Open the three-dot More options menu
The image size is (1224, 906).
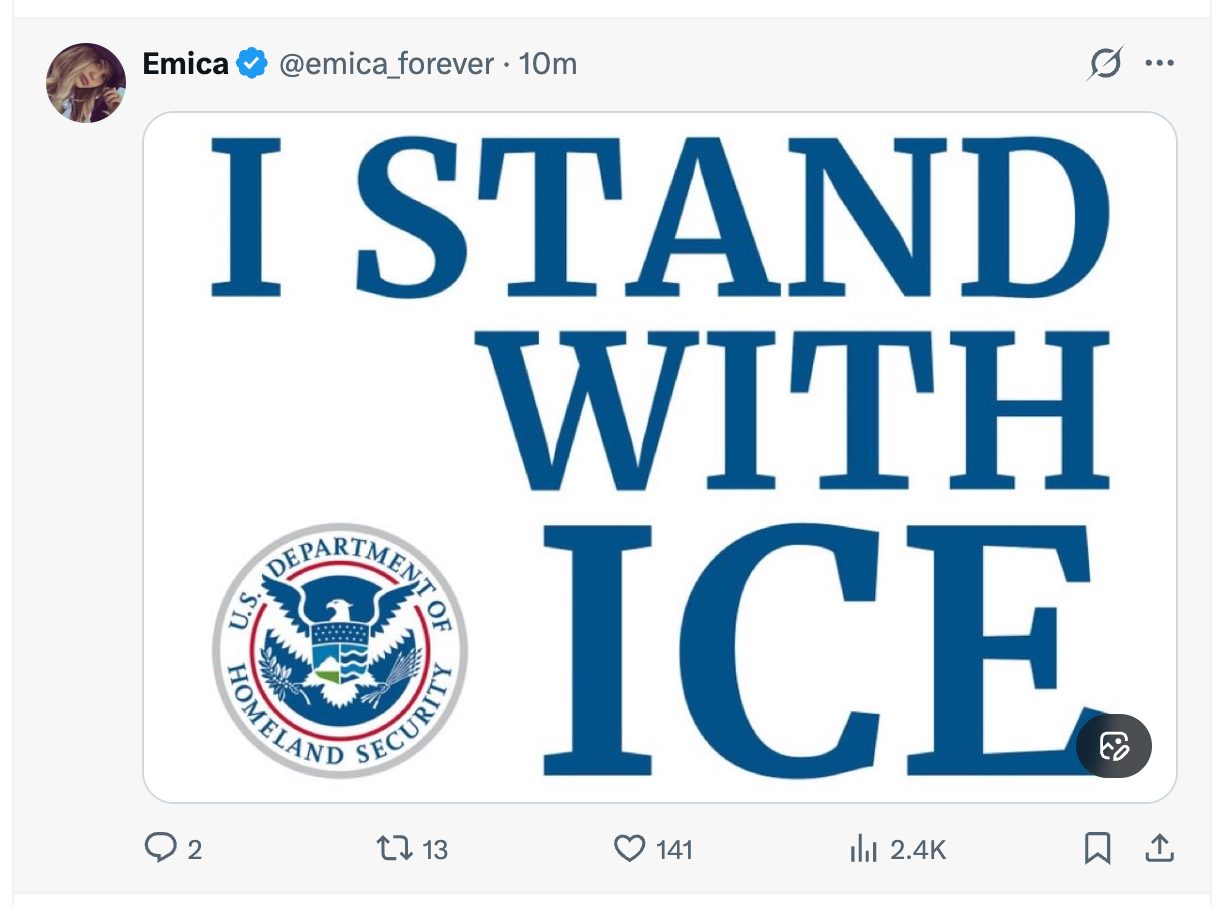click(1159, 64)
